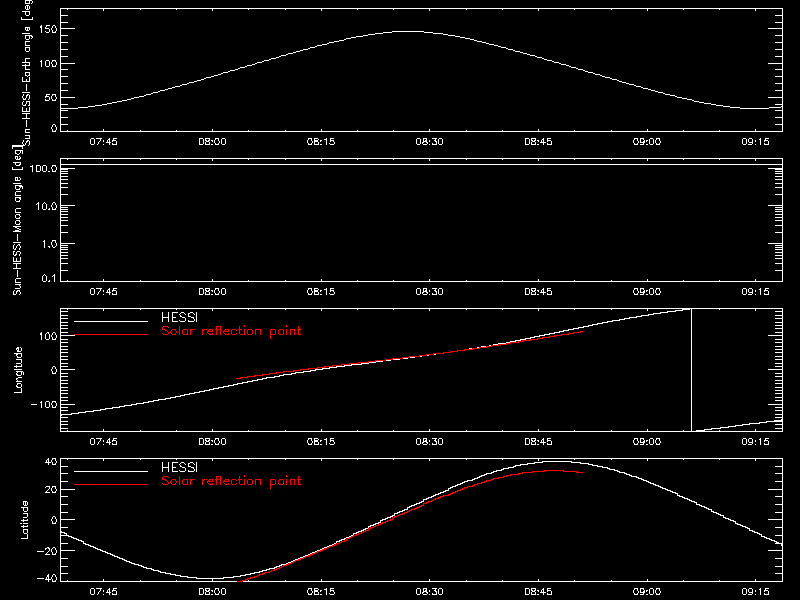Click red legend line sample in Longitude plot

click(x=111, y=335)
